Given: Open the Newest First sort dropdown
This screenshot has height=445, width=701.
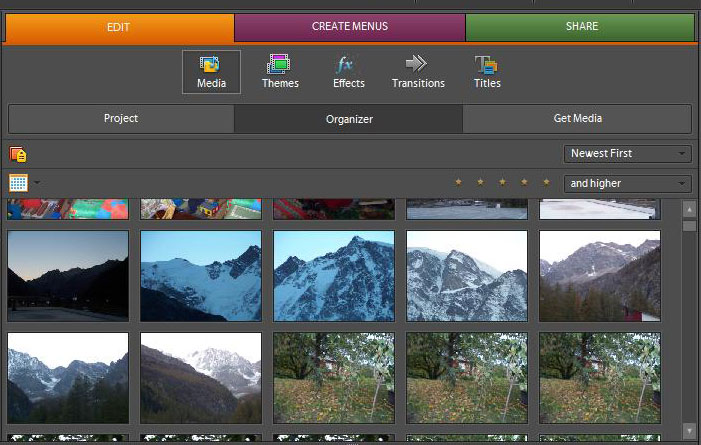Looking at the screenshot, I should point(627,153).
